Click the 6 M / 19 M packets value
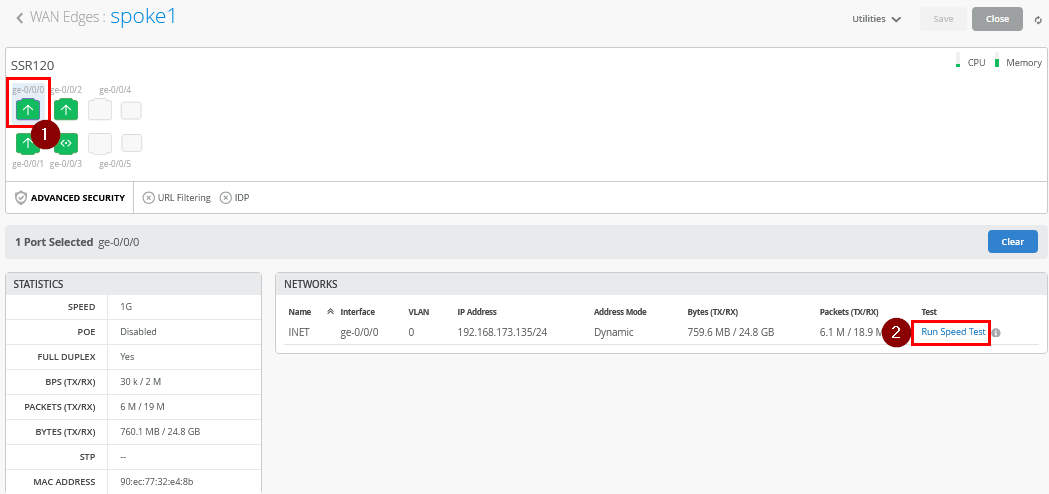This screenshot has width=1049, height=494. tap(142, 406)
